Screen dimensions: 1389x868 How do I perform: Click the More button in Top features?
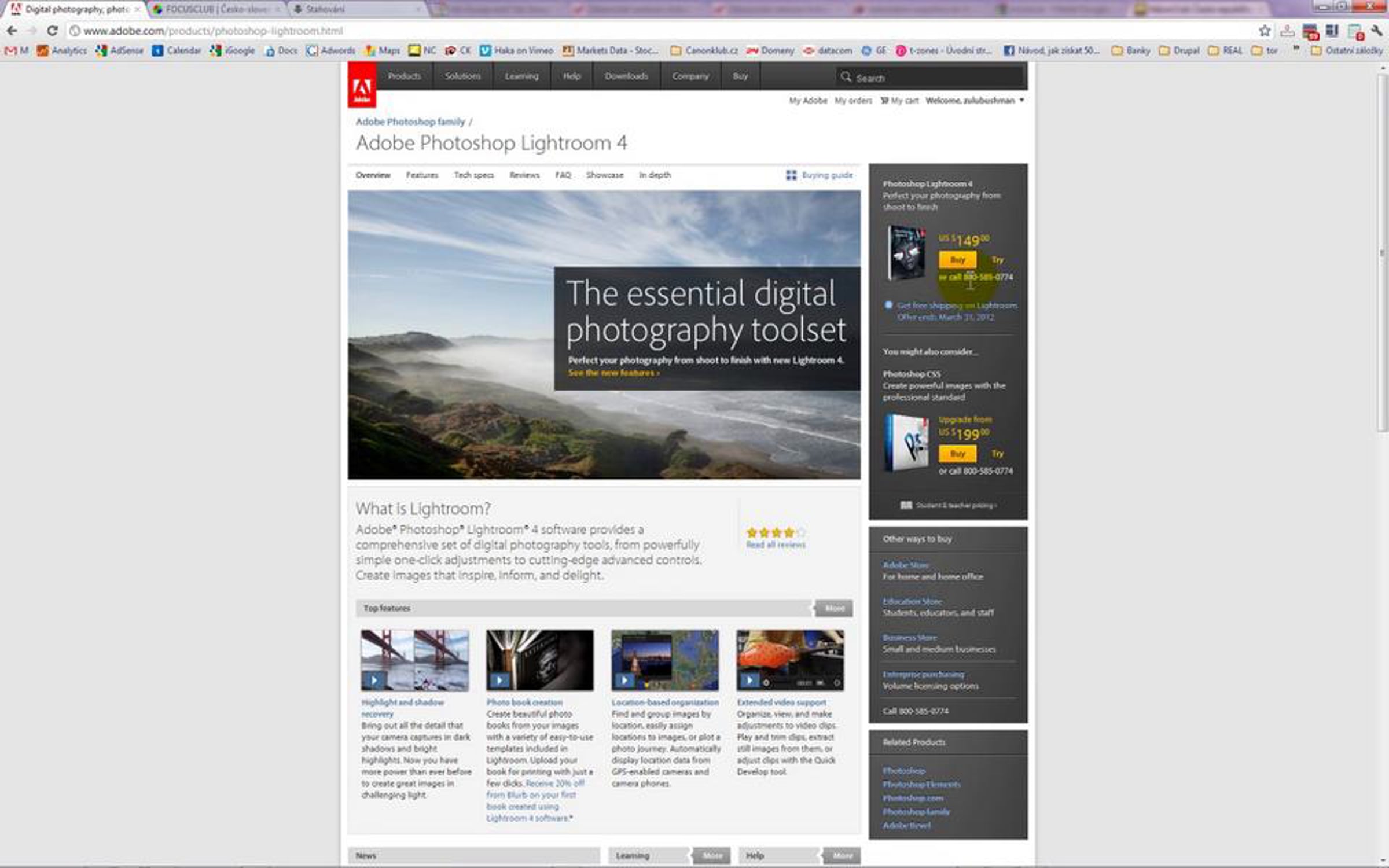pos(834,608)
